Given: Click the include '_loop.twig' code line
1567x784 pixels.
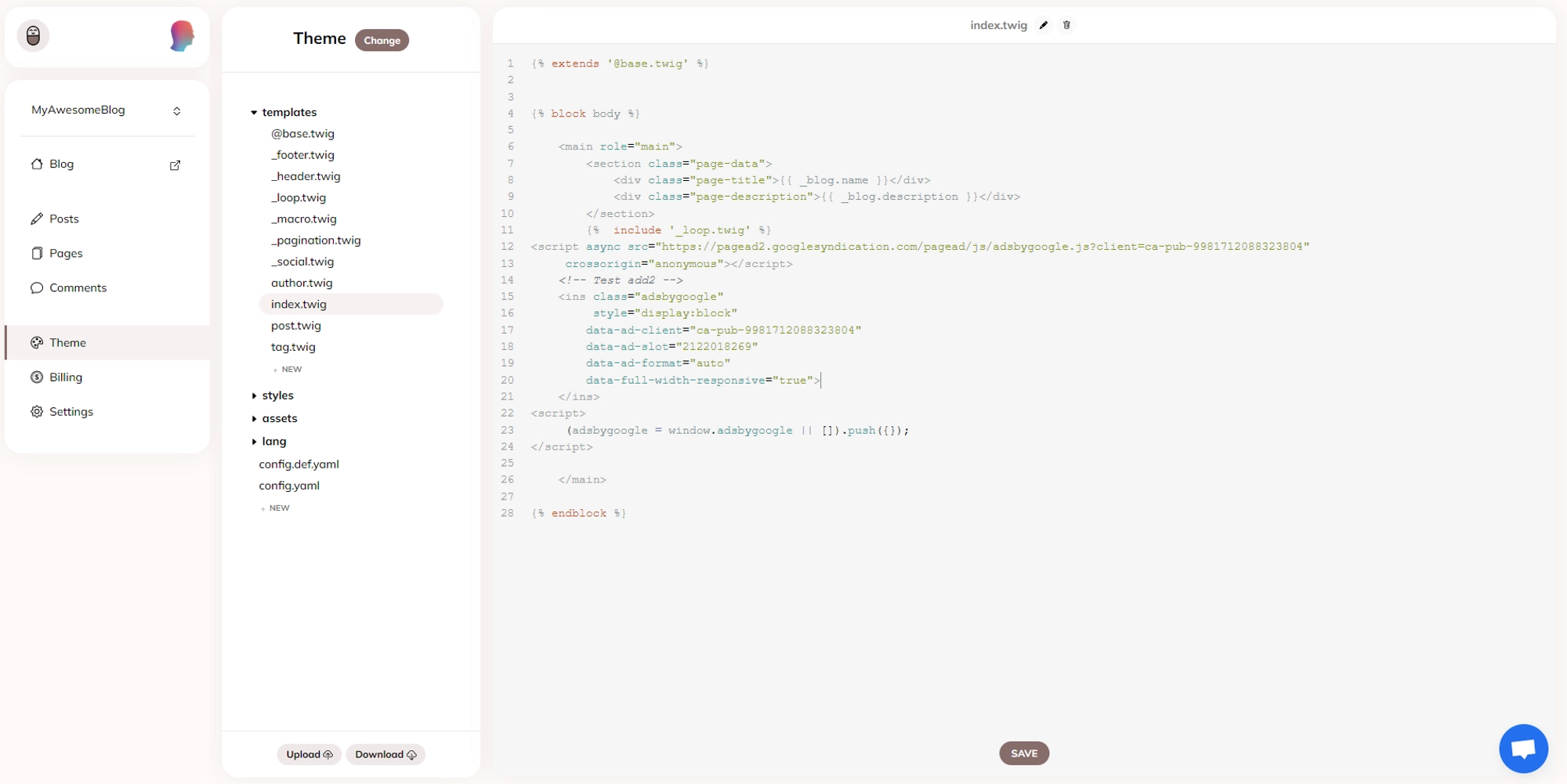Looking at the screenshot, I should (x=679, y=231).
